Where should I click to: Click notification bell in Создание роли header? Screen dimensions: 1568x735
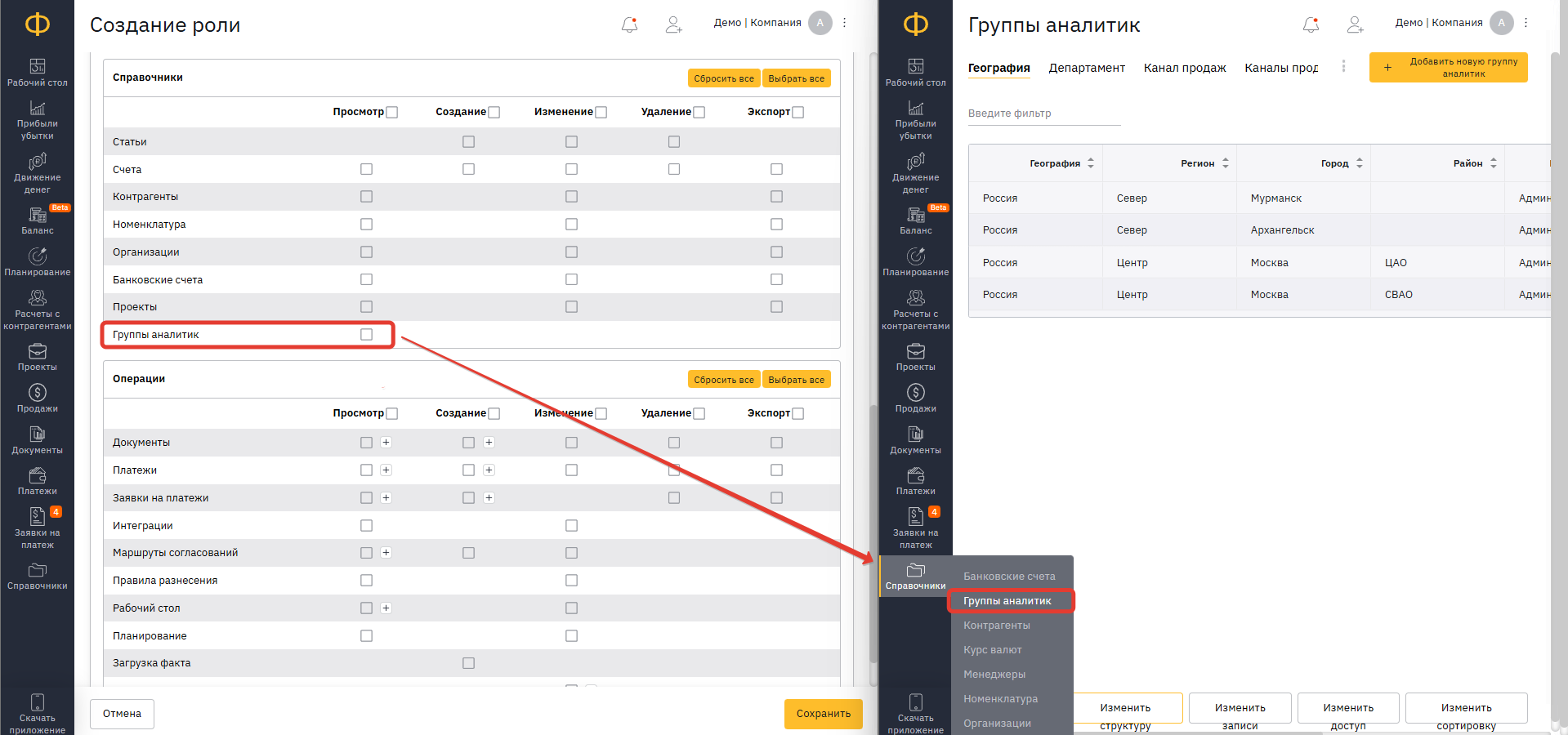pyautogui.click(x=629, y=24)
